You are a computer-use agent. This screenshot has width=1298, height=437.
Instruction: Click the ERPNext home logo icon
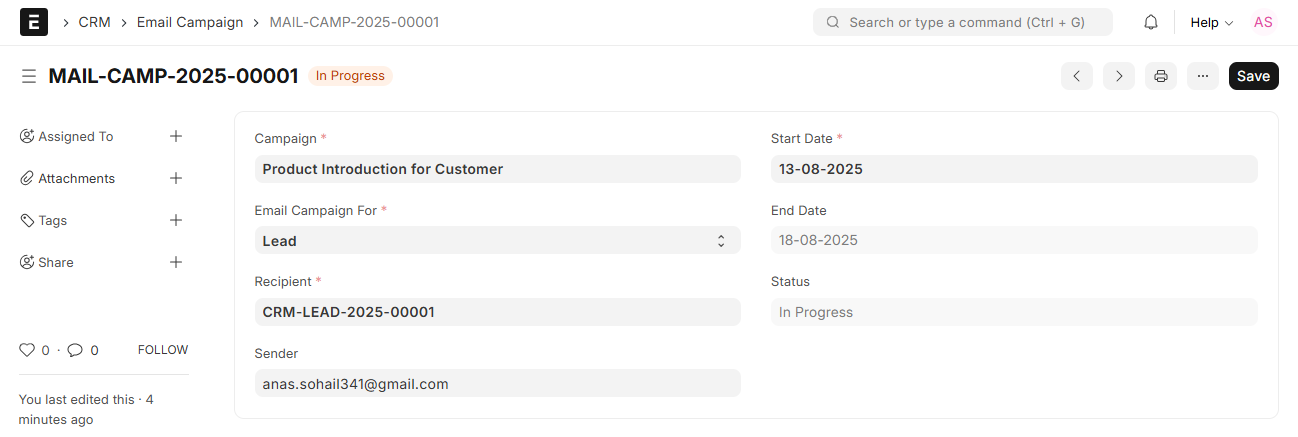point(34,22)
